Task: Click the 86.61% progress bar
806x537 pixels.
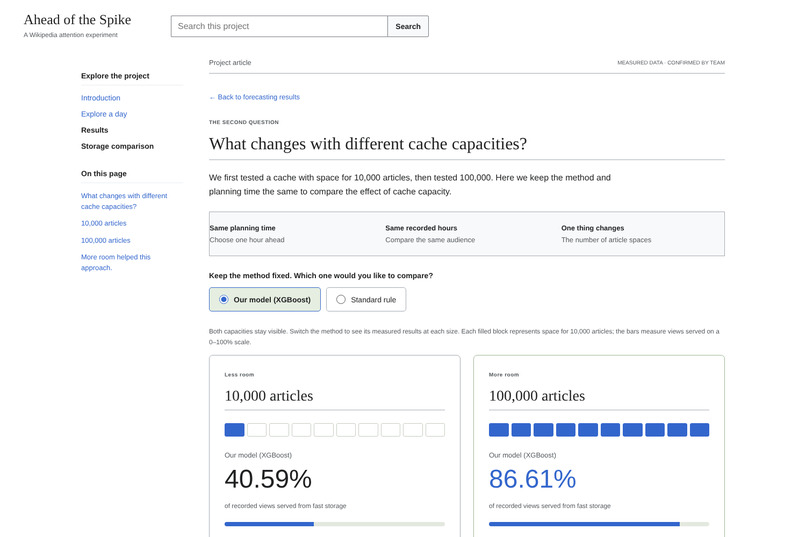Action: pos(599,524)
